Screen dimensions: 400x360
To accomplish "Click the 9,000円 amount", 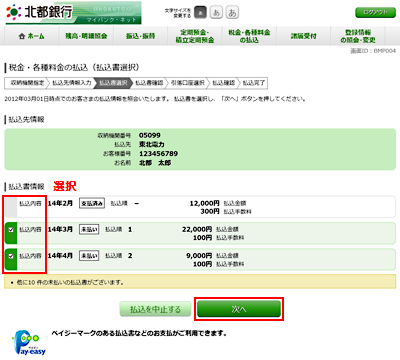I will tap(199, 256).
